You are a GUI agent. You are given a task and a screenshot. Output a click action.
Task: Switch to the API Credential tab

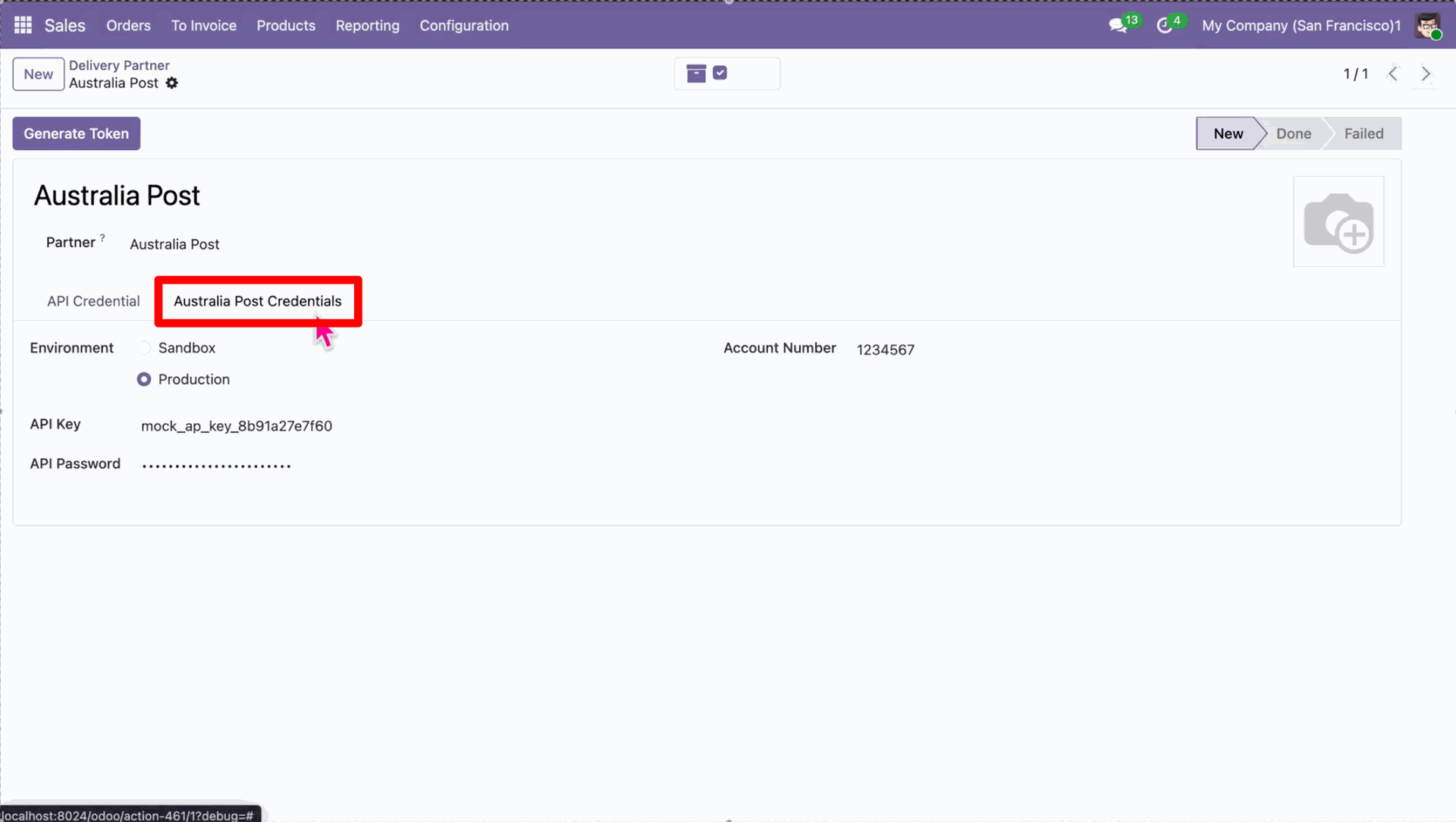[x=93, y=301]
